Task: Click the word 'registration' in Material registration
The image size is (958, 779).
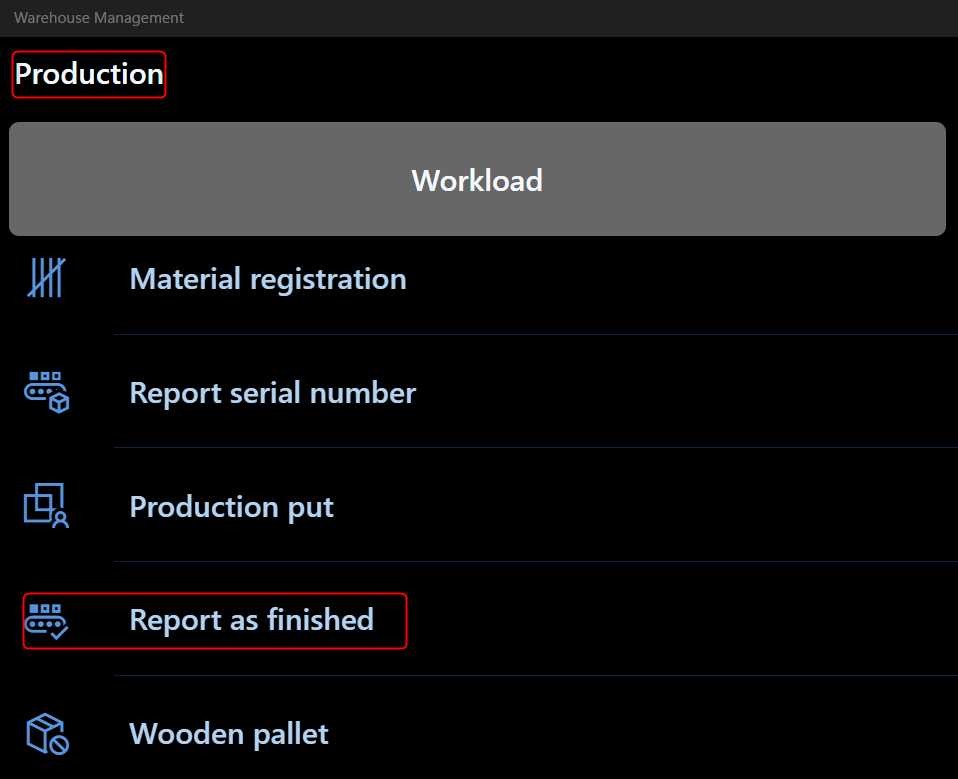Action: 329,280
